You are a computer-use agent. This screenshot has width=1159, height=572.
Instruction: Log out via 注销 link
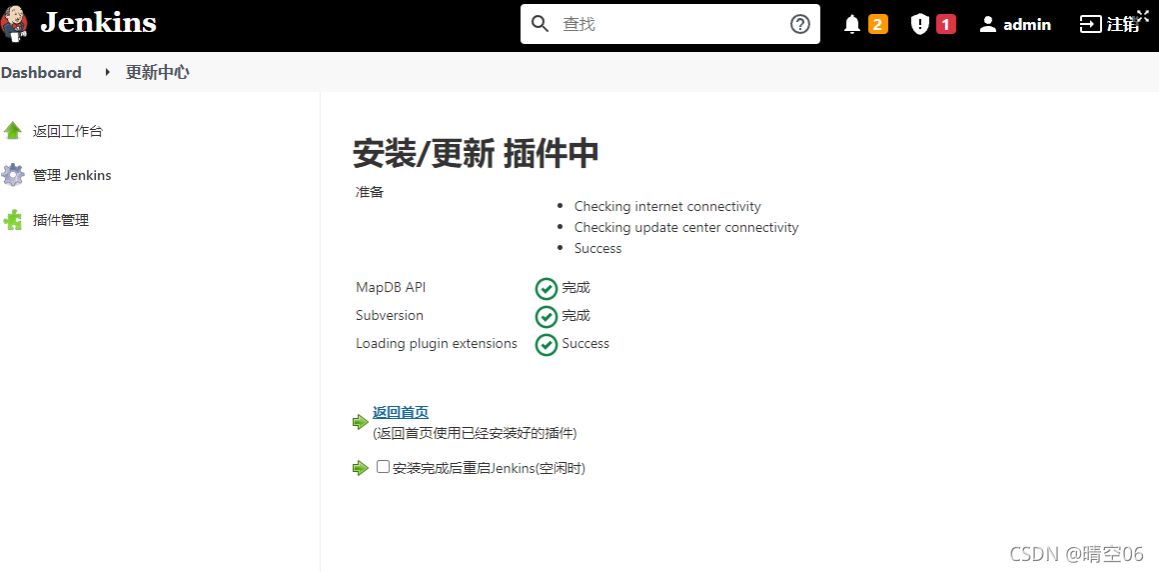1122,24
